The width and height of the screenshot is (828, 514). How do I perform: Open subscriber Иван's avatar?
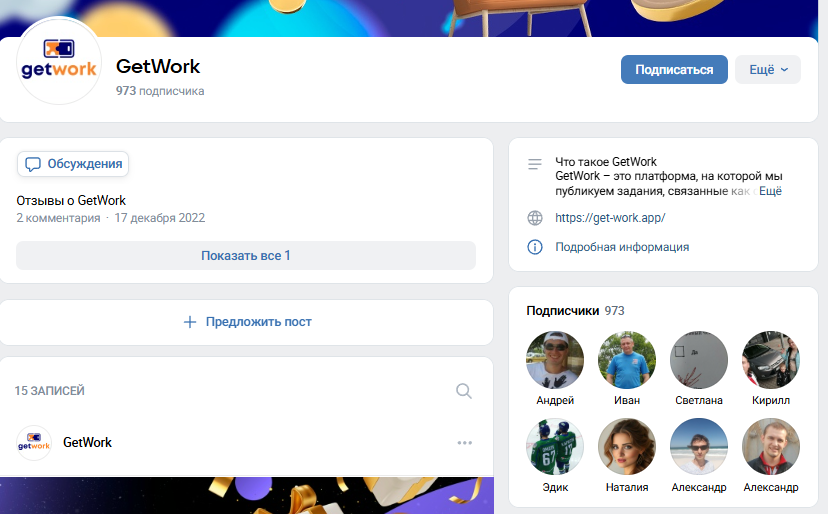(627, 360)
